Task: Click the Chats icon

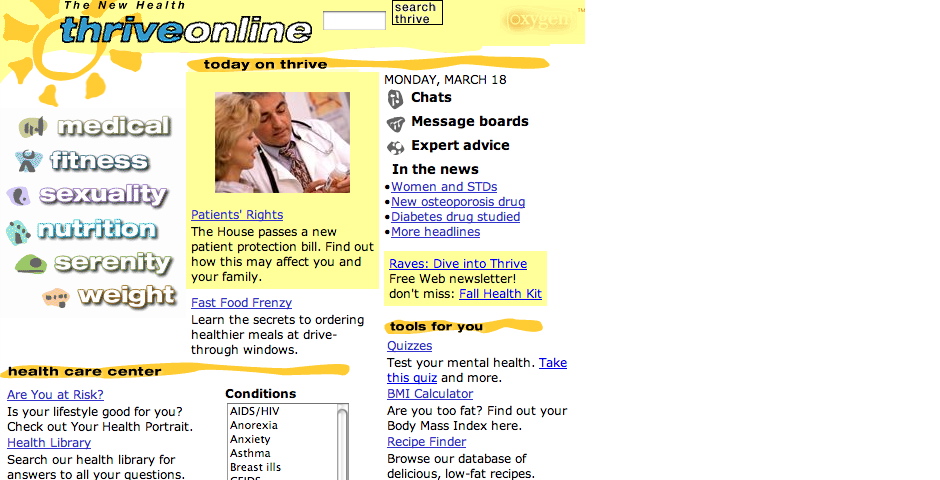Action: click(395, 98)
